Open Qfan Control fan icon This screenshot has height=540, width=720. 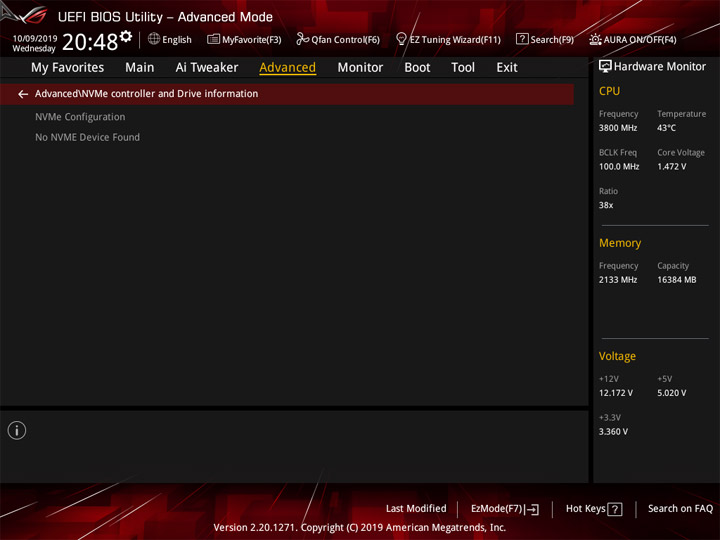click(302, 39)
